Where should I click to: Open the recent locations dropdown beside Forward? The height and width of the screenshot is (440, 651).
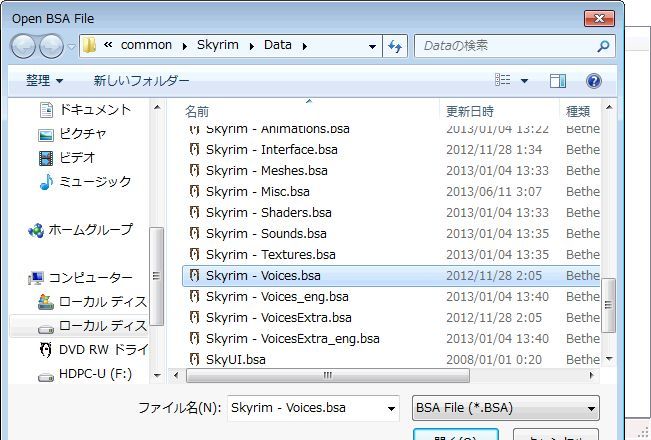pyautogui.click(x=71, y=46)
